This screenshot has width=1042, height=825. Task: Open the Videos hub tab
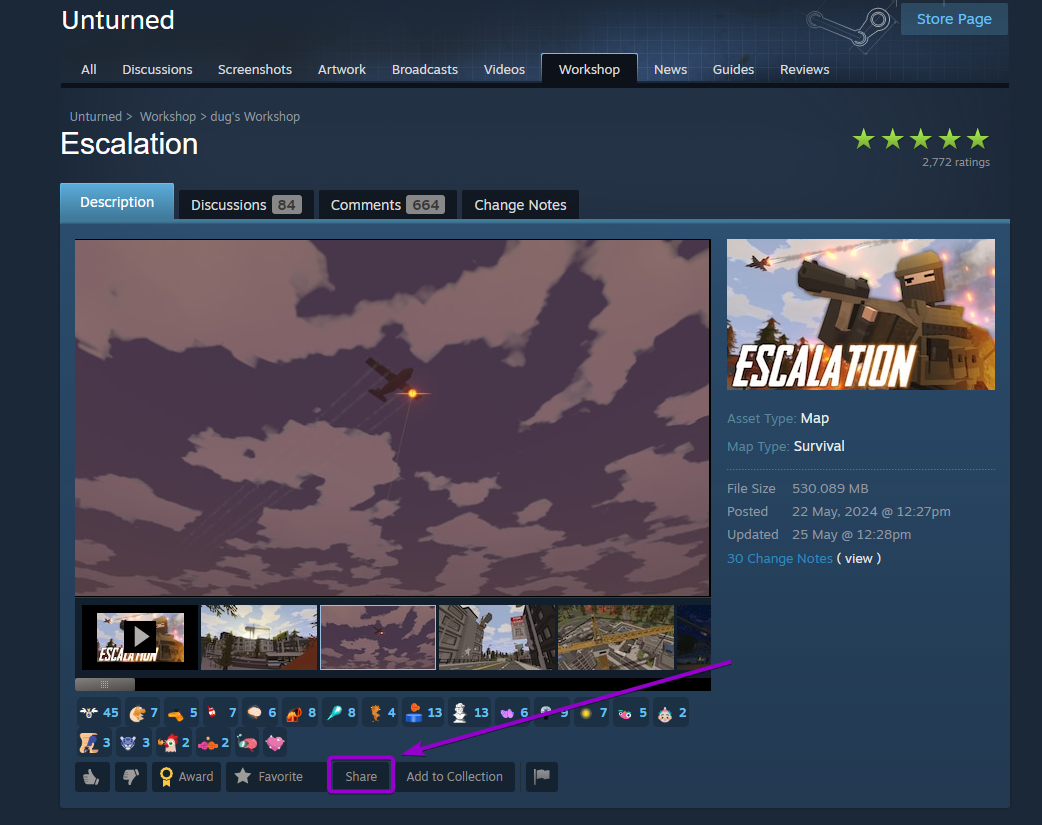click(504, 69)
